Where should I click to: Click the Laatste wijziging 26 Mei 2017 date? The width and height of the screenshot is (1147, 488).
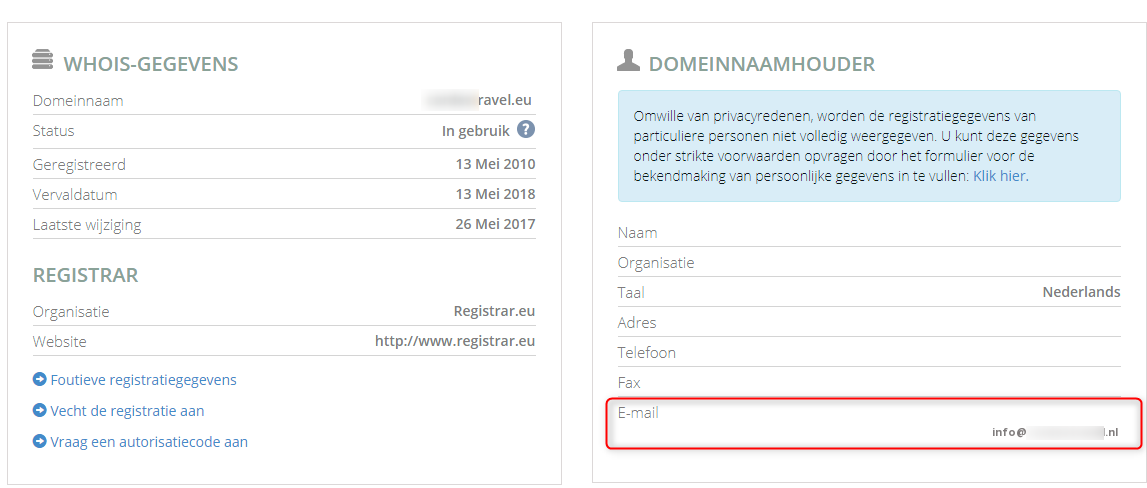(x=494, y=224)
